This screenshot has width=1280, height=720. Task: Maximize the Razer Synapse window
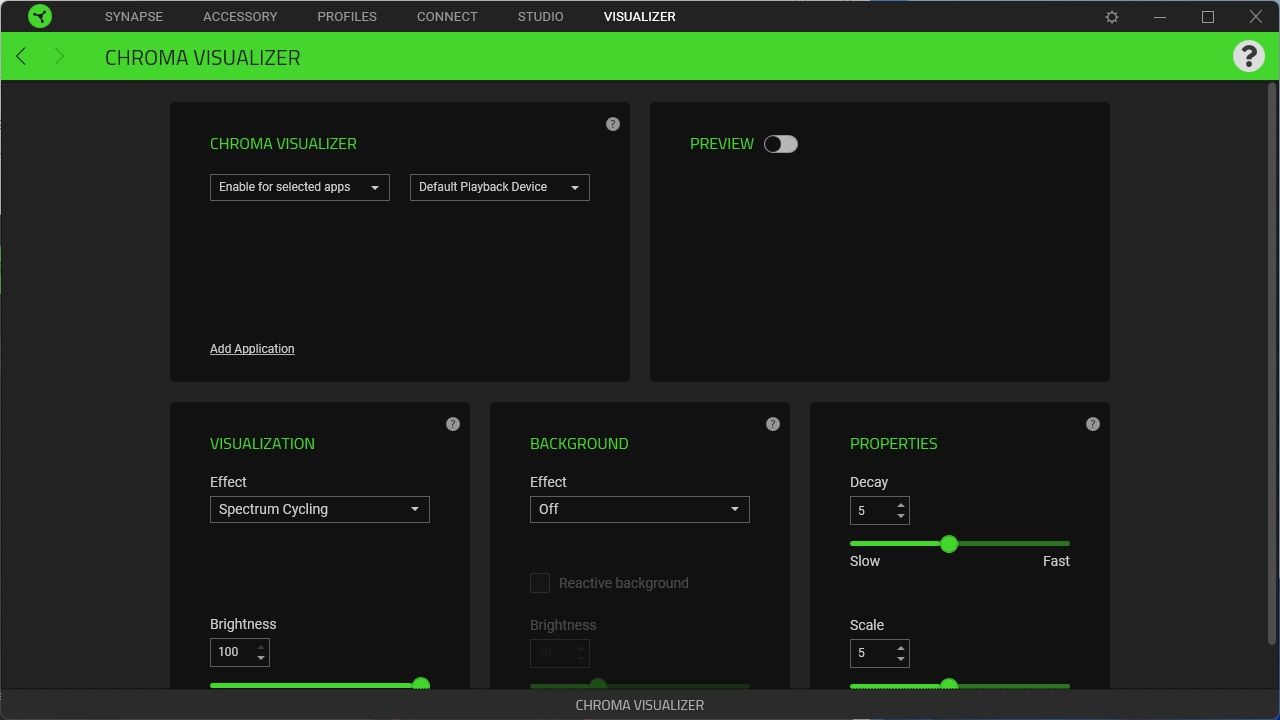(x=1208, y=17)
